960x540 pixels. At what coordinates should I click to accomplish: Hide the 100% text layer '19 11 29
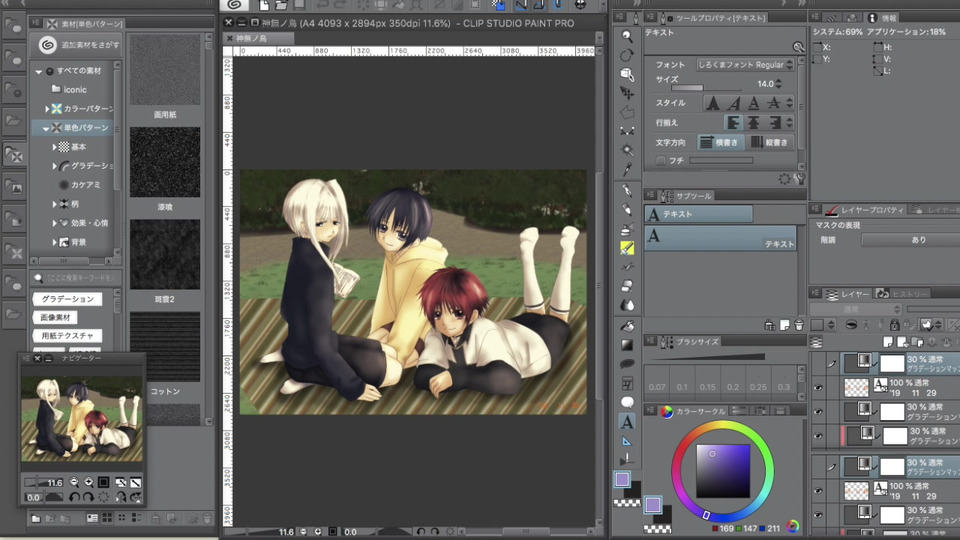point(818,387)
